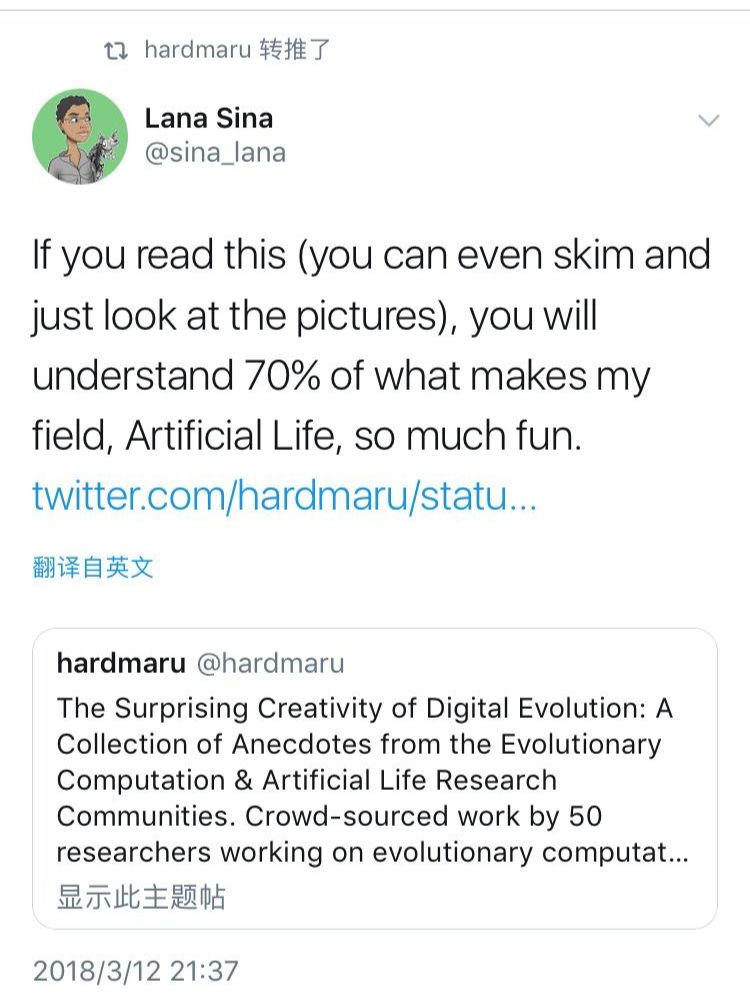Click the @hardmaru handle in quoted tweet
Viewport: 750px width, 1008px height.
click(270, 663)
